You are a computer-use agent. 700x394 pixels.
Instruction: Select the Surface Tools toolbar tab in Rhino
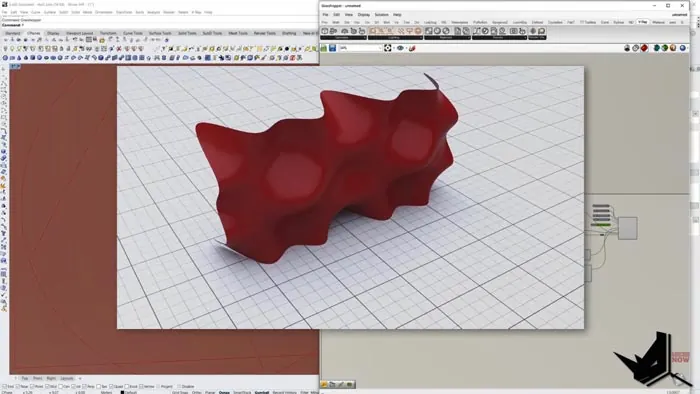(x=160, y=33)
